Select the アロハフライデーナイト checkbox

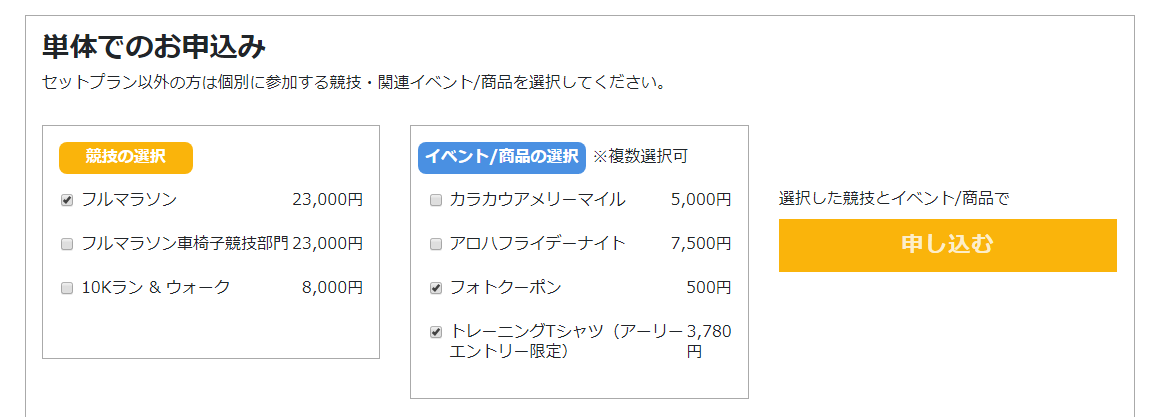pyautogui.click(x=436, y=244)
